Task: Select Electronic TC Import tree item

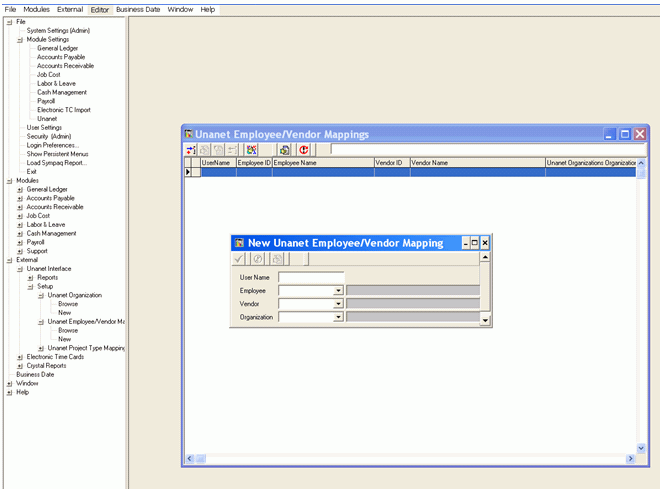Action: click(64, 110)
